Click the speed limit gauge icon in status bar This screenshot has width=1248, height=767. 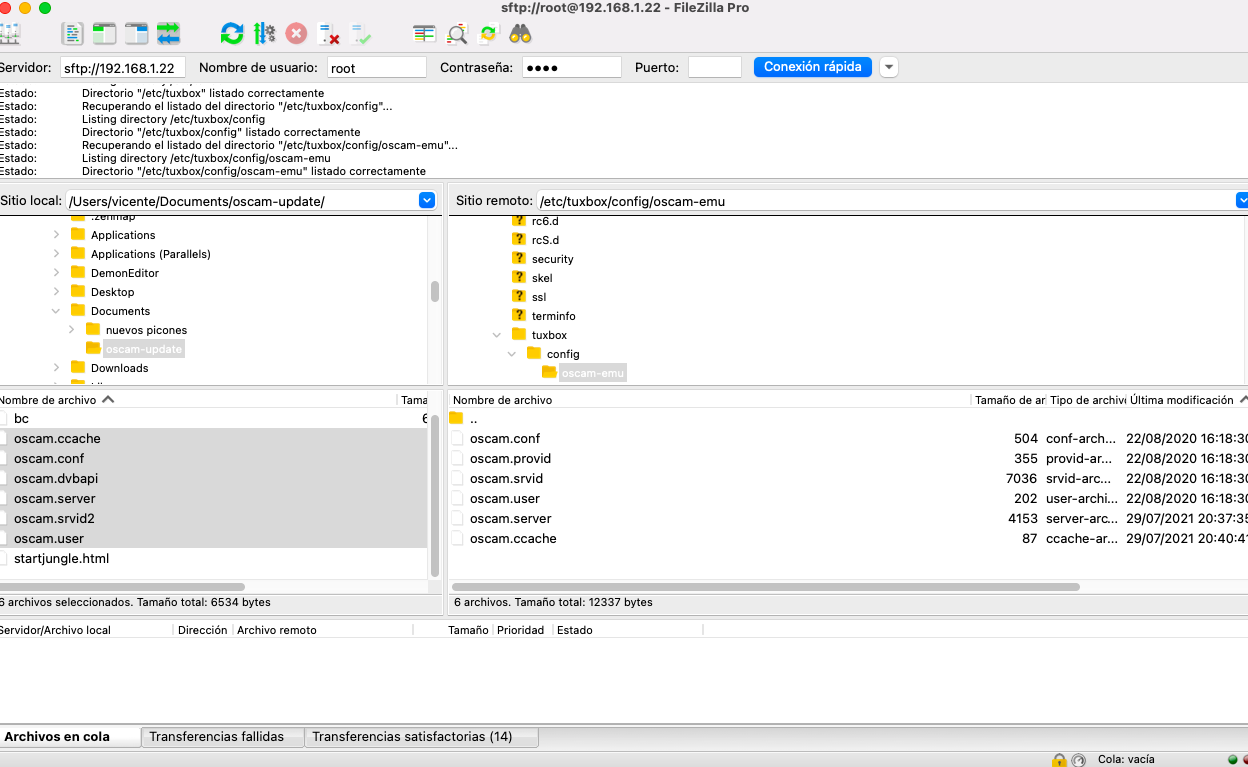[x=1078, y=760]
